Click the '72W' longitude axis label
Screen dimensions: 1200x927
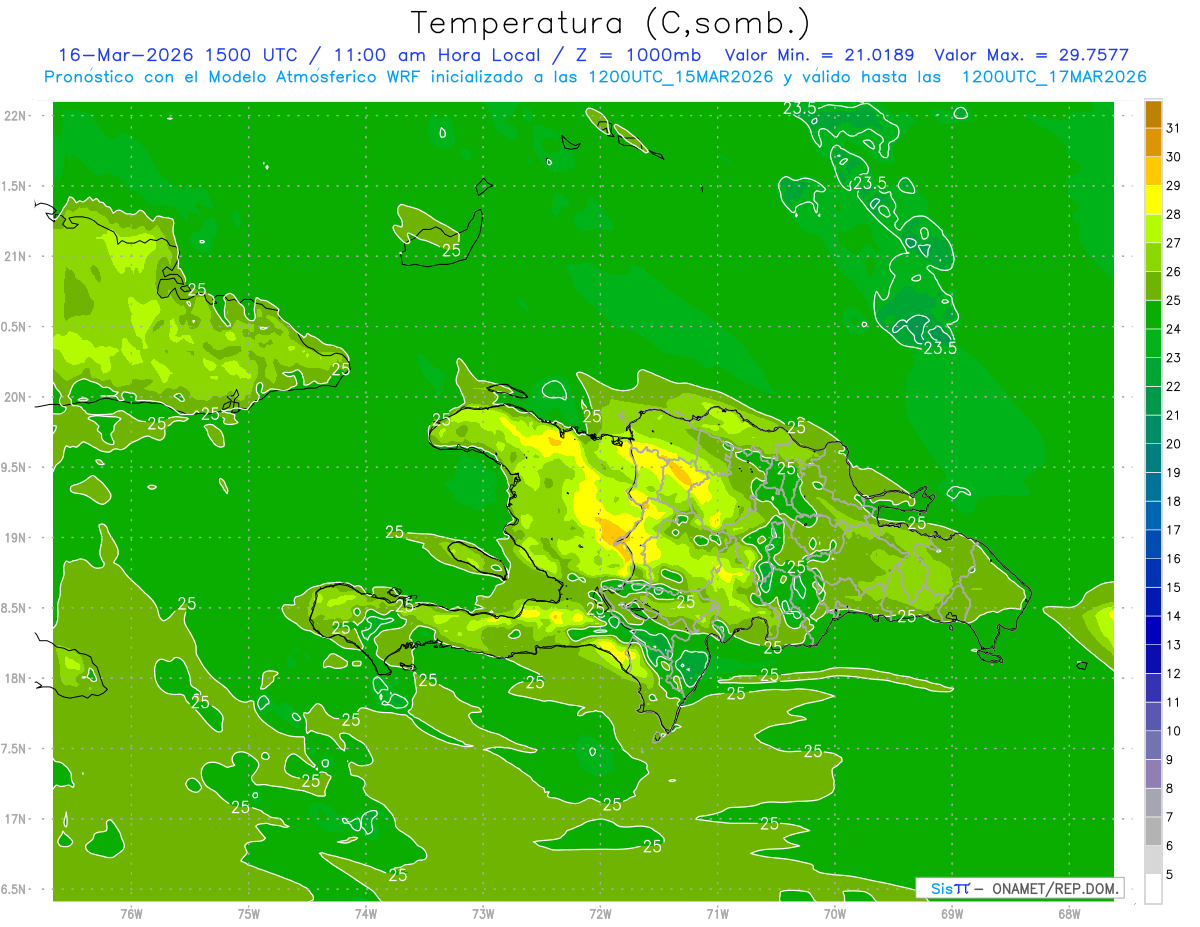click(600, 914)
